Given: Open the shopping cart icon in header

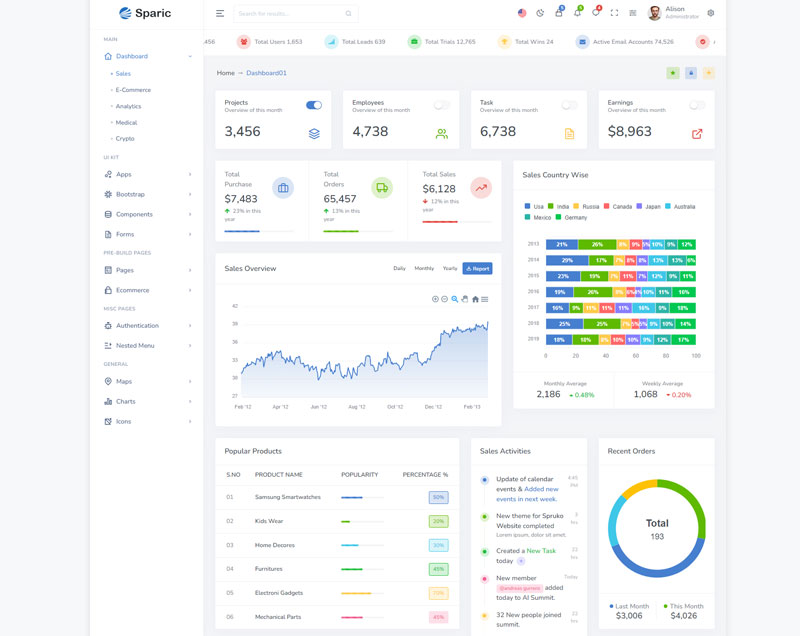Looking at the screenshot, I should [x=559, y=13].
